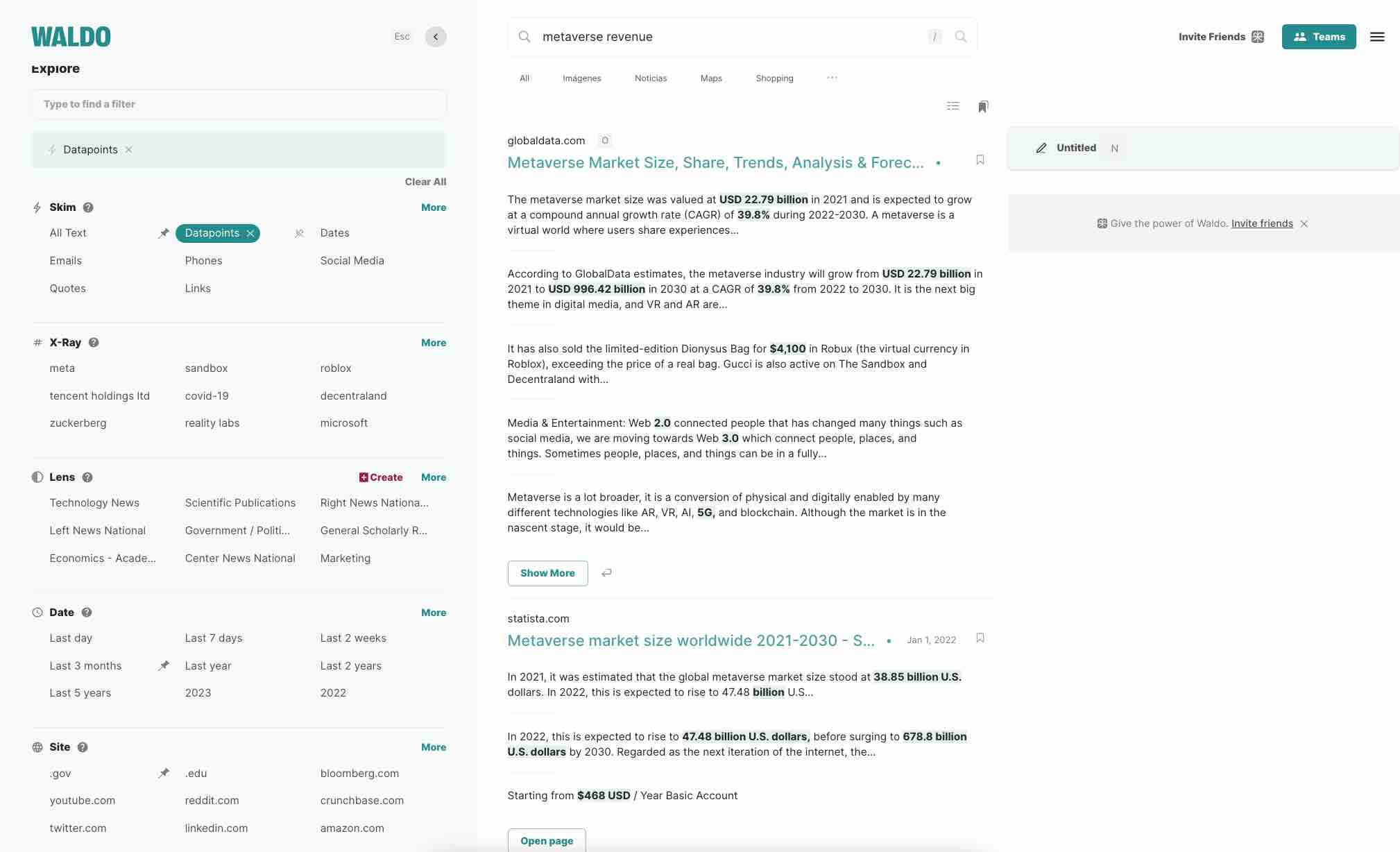Image resolution: width=1400 pixels, height=852 pixels.
Task: Click the Invite friends underlined link
Action: pyautogui.click(x=1262, y=223)
